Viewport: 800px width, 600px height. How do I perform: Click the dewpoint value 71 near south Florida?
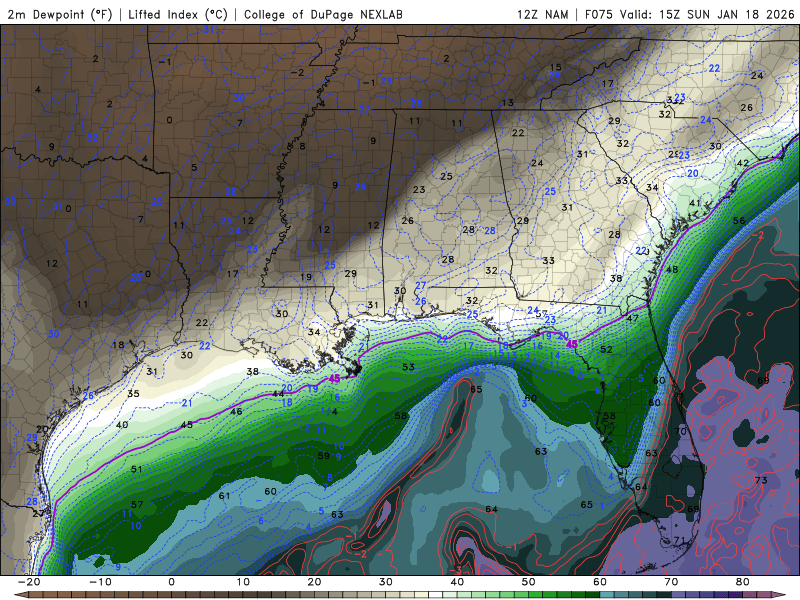pyautogui.click(x=680, y=540)
